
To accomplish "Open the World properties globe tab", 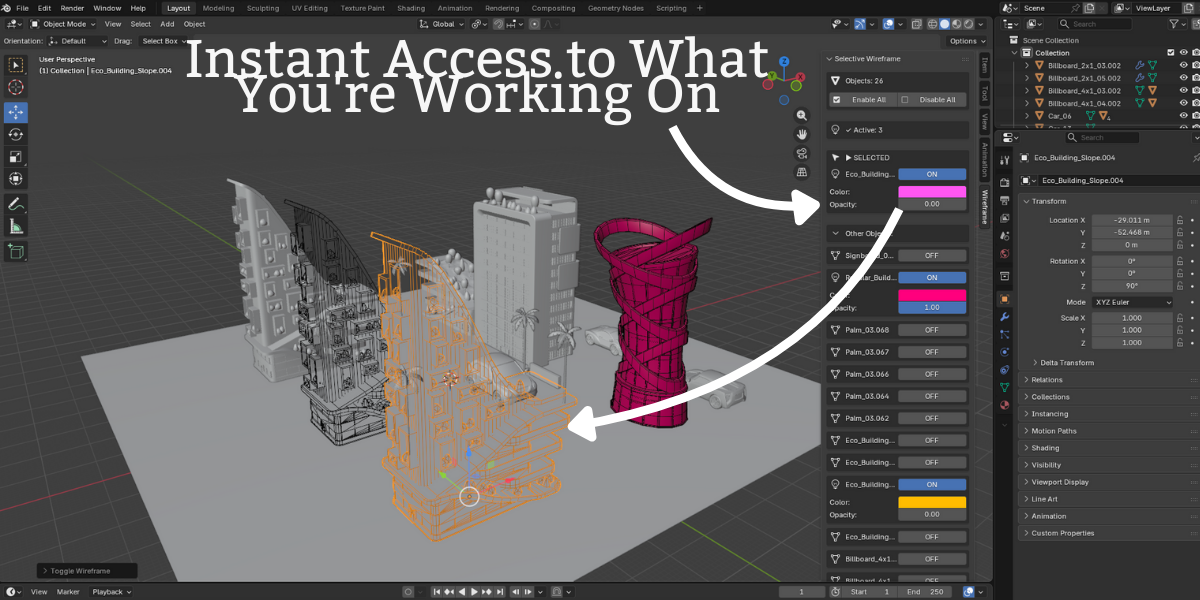I will [x=1004, y=254].
